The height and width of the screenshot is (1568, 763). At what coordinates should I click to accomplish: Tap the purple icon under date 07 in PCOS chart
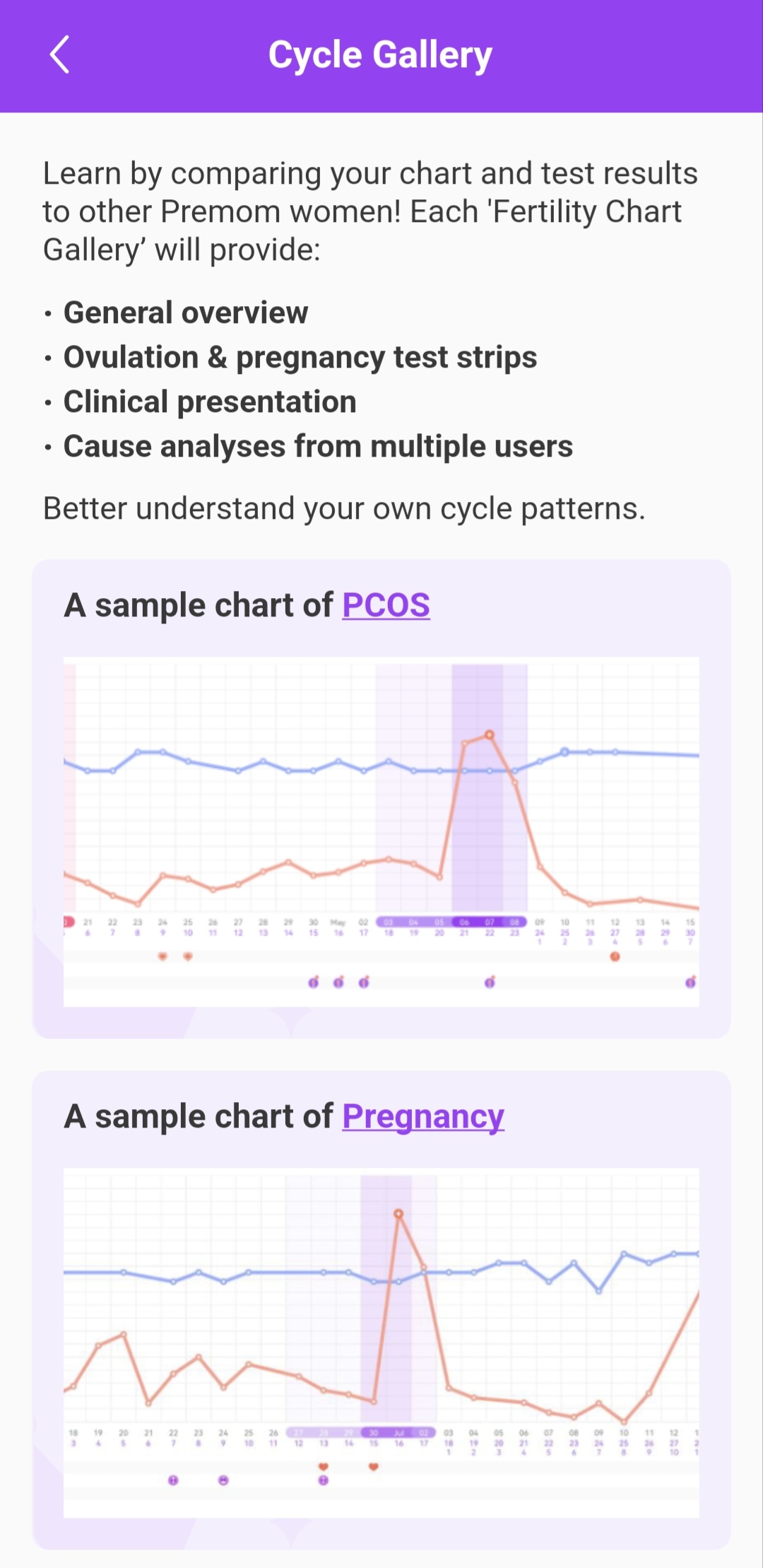pyautogui.click(x=490, y=982)
